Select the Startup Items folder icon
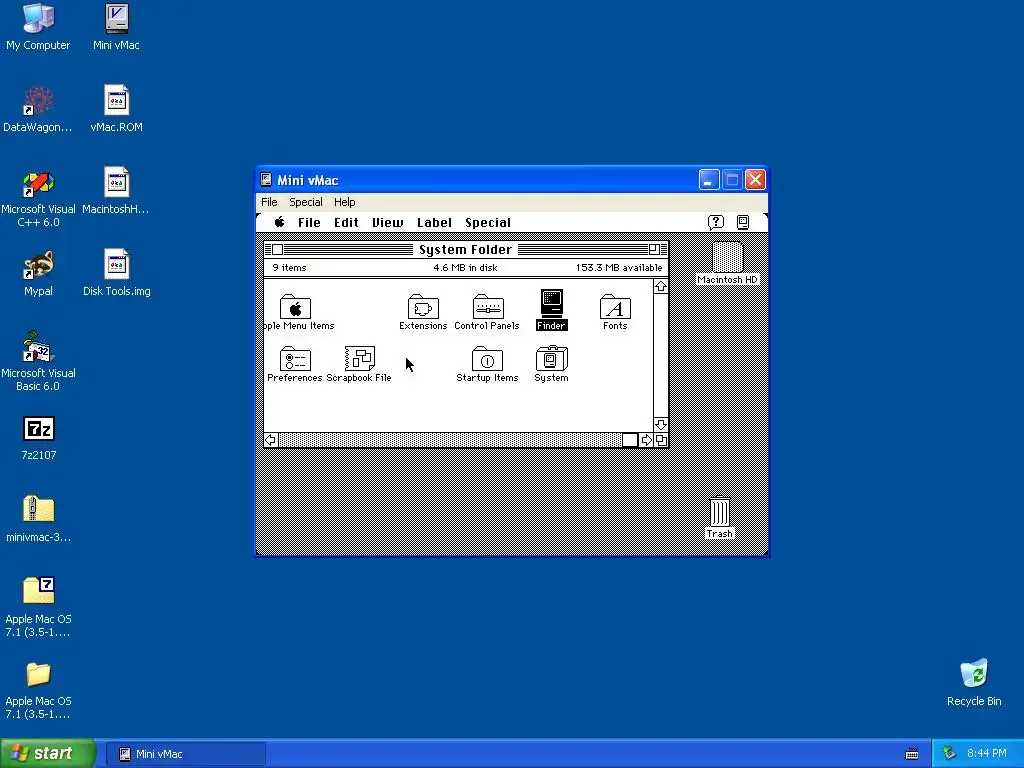 tap(487, 359)
